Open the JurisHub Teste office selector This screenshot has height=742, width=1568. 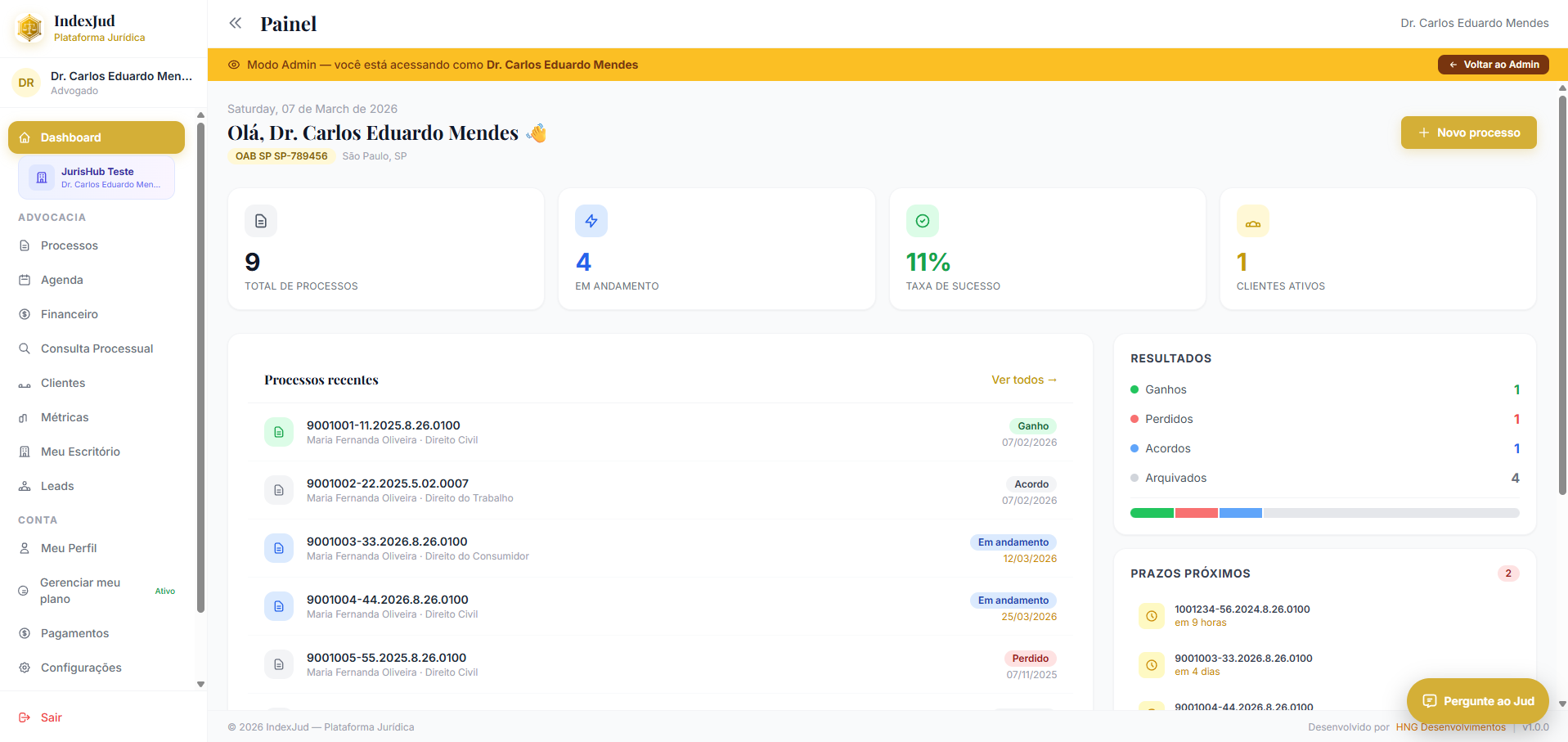[97, 178]
